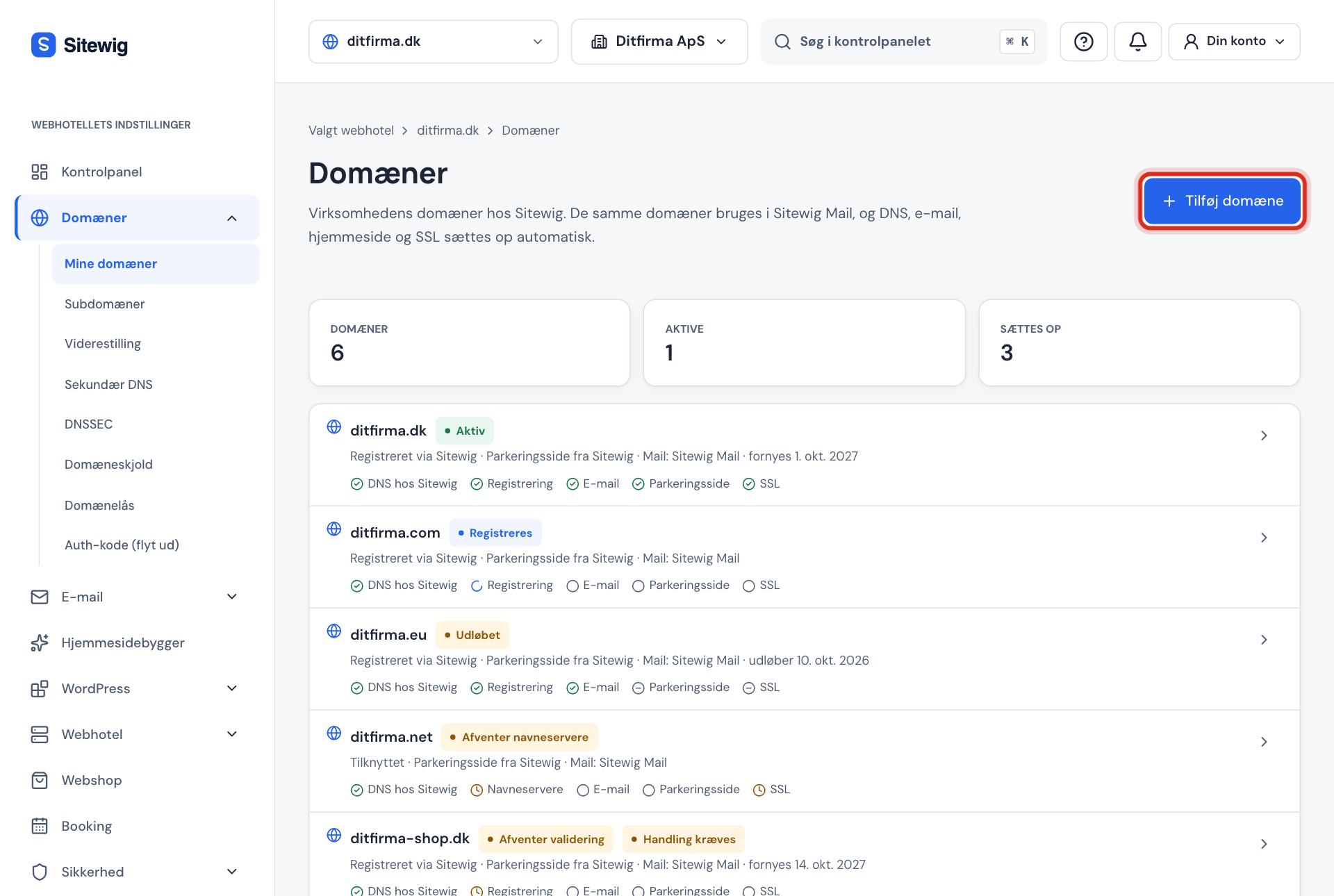
Task: Expand the E-mail sidebar section chevron
Action: pyautogui.click(x=232, y=597)
